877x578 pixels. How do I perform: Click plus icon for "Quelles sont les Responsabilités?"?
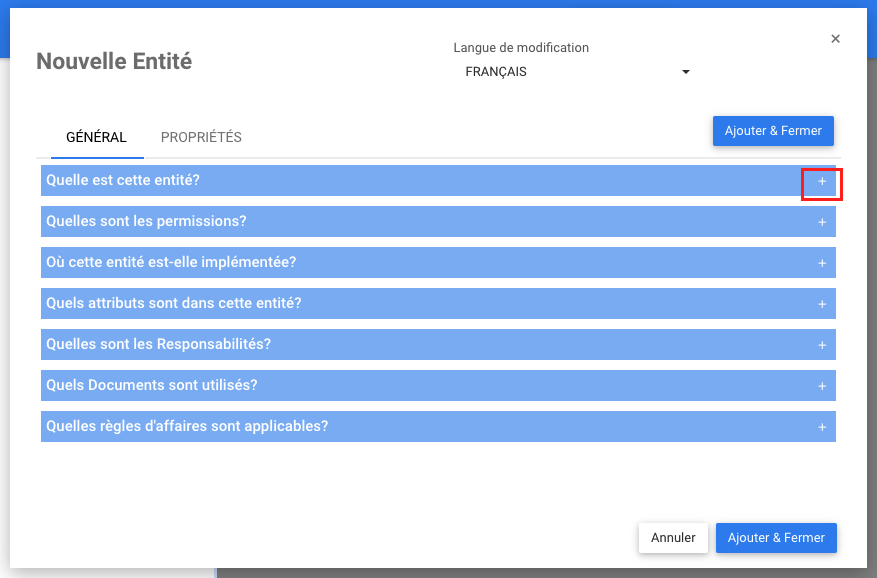tap(822, 345)
